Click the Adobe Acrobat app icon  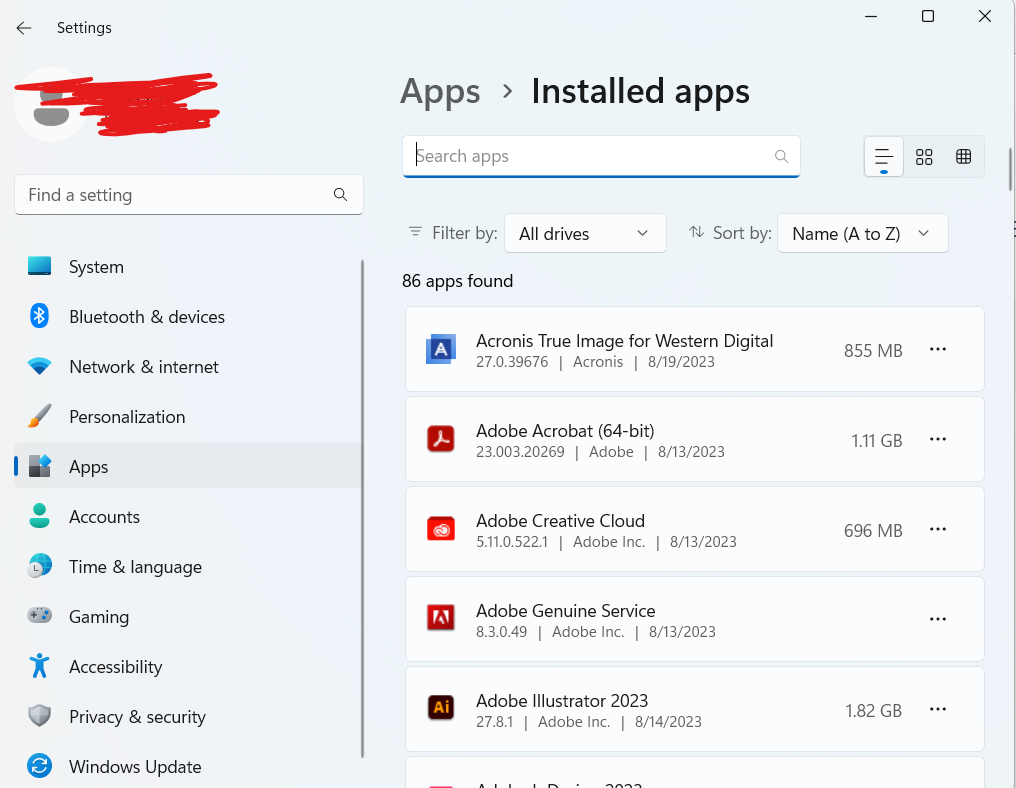click(441, 439)
